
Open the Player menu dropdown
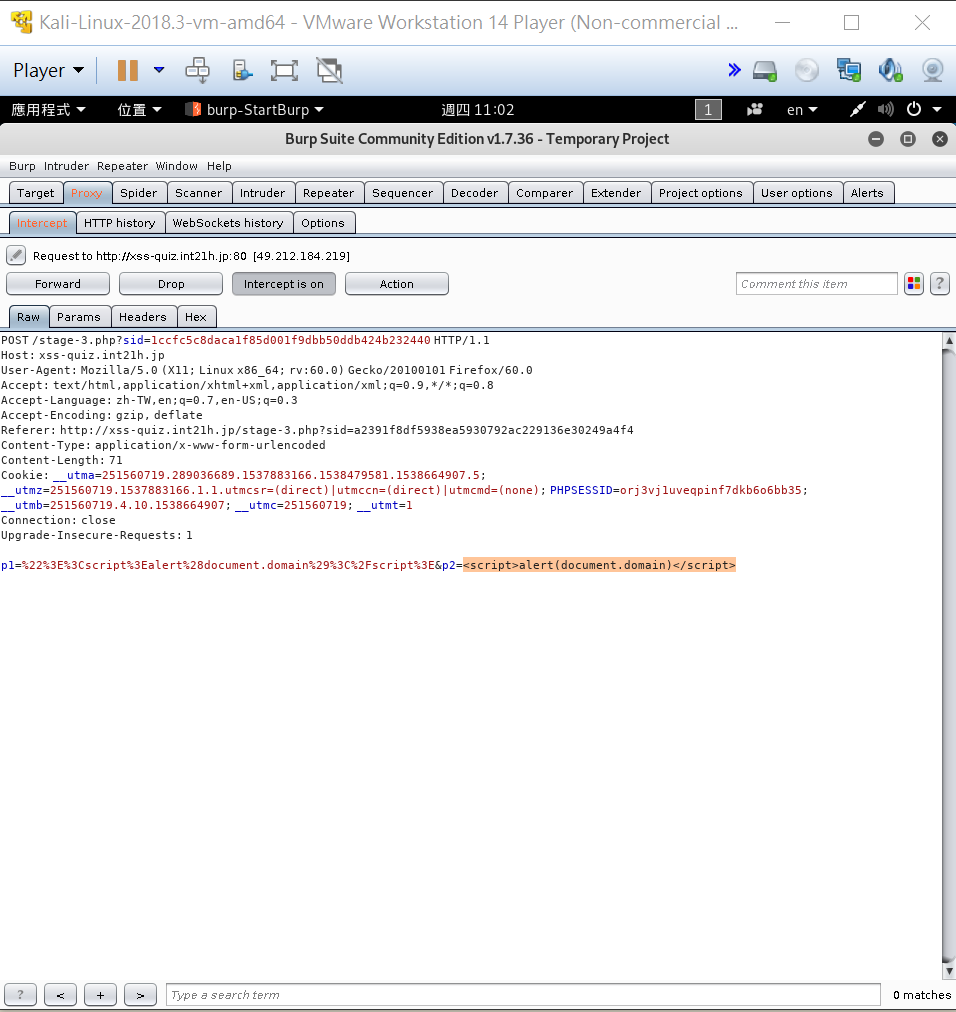[48, 70]
